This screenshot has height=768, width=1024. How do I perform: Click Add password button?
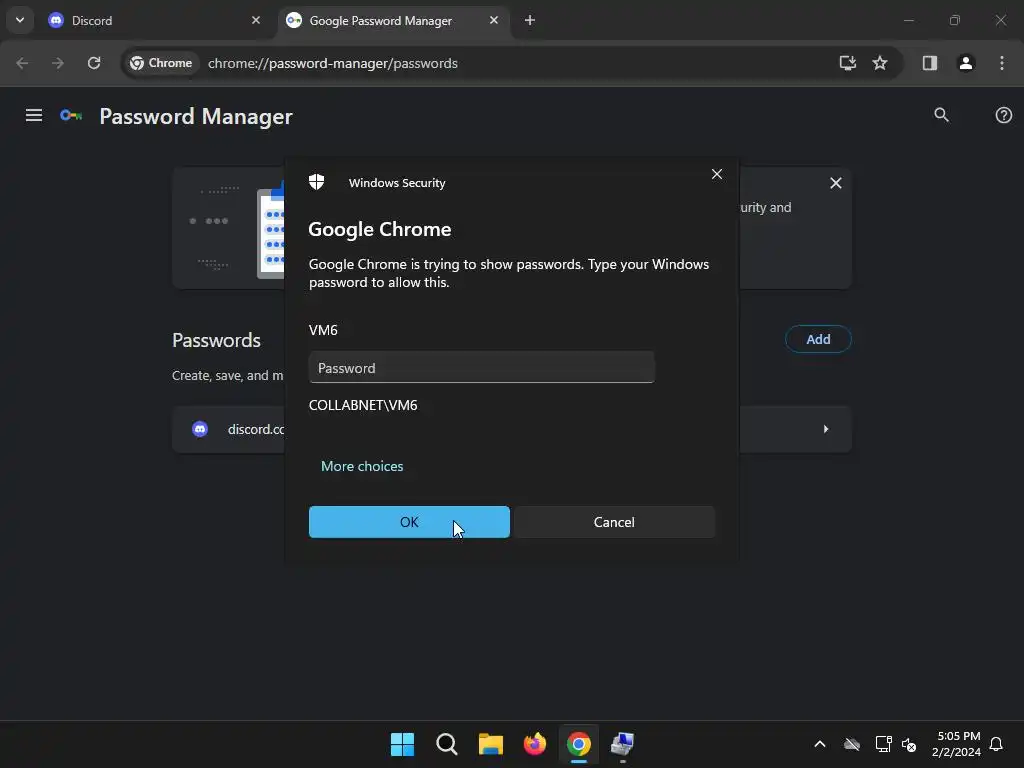818,339
